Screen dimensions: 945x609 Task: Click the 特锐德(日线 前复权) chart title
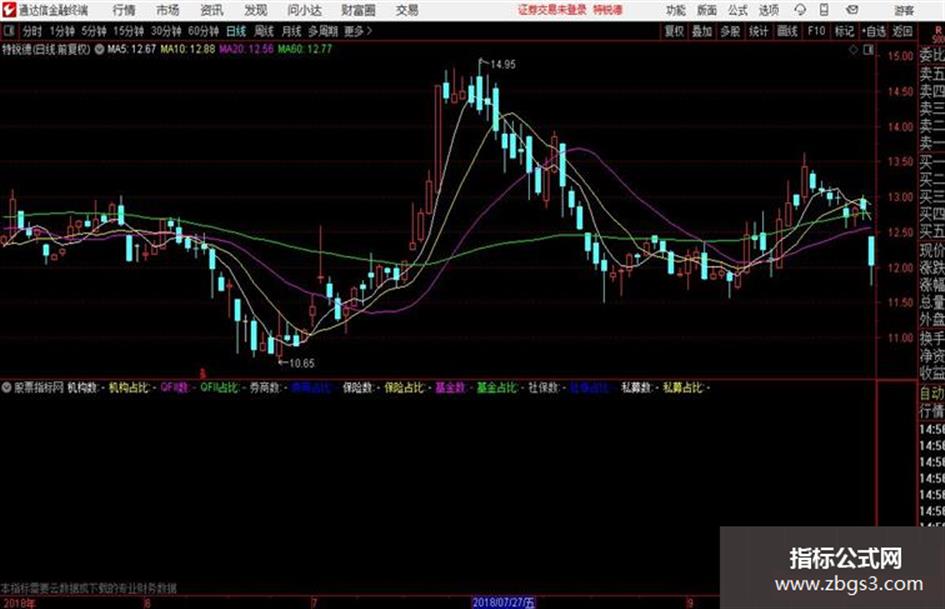click(x=46, y=49)
